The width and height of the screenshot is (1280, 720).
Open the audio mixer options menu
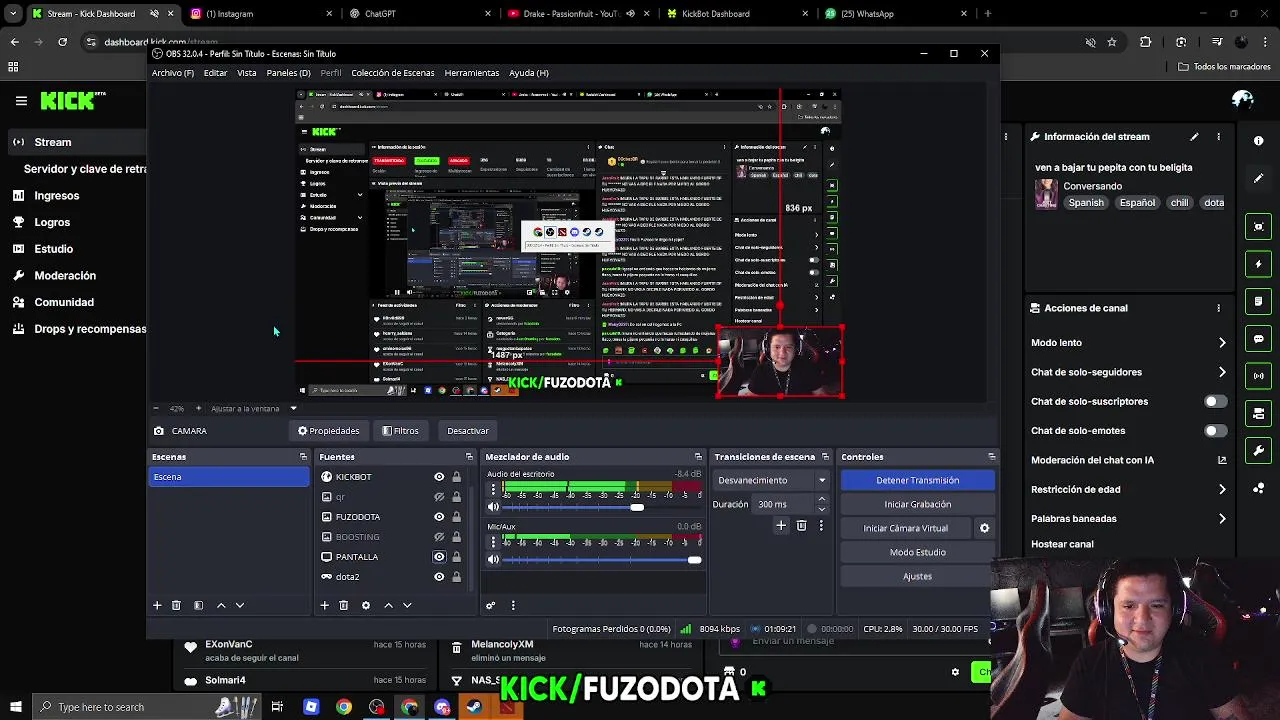point(513,605)
